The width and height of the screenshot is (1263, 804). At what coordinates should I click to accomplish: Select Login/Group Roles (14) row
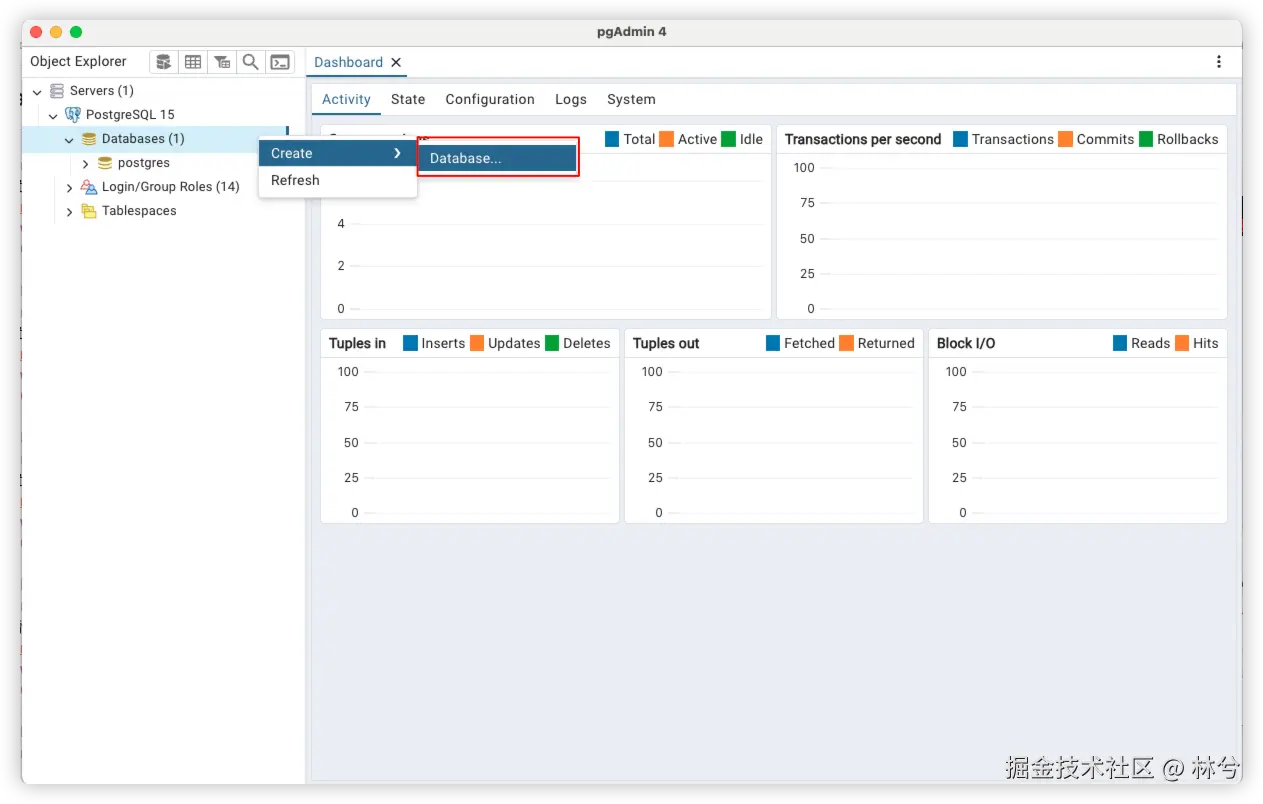[x=171, y=187]
